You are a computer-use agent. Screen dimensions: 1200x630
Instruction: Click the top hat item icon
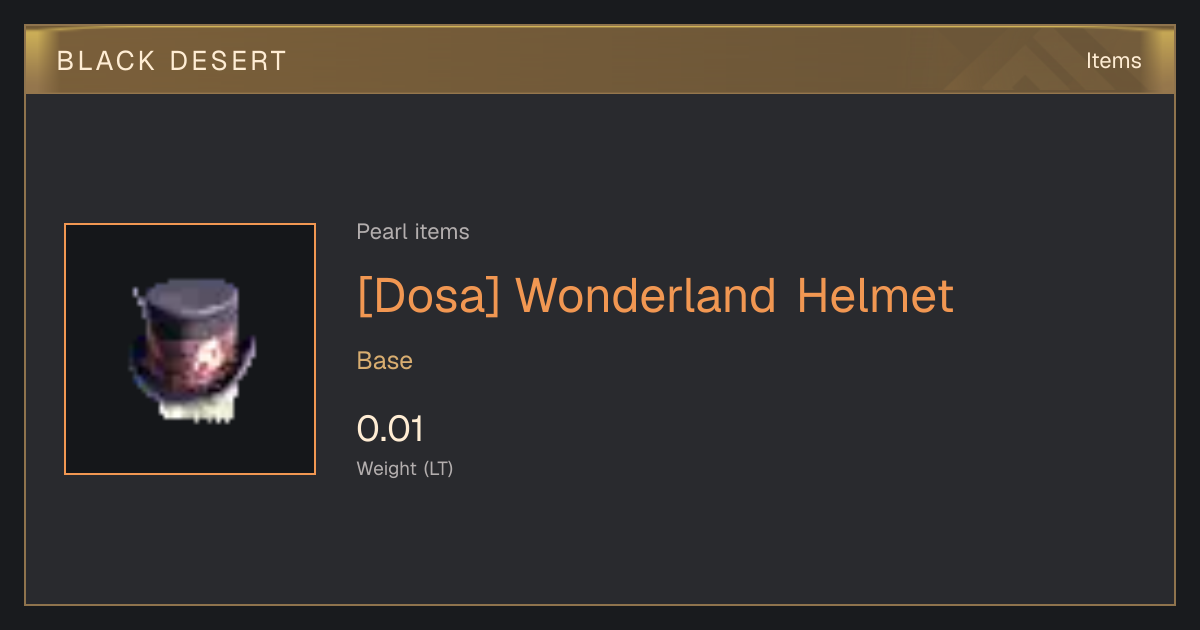tap(190, 350)
